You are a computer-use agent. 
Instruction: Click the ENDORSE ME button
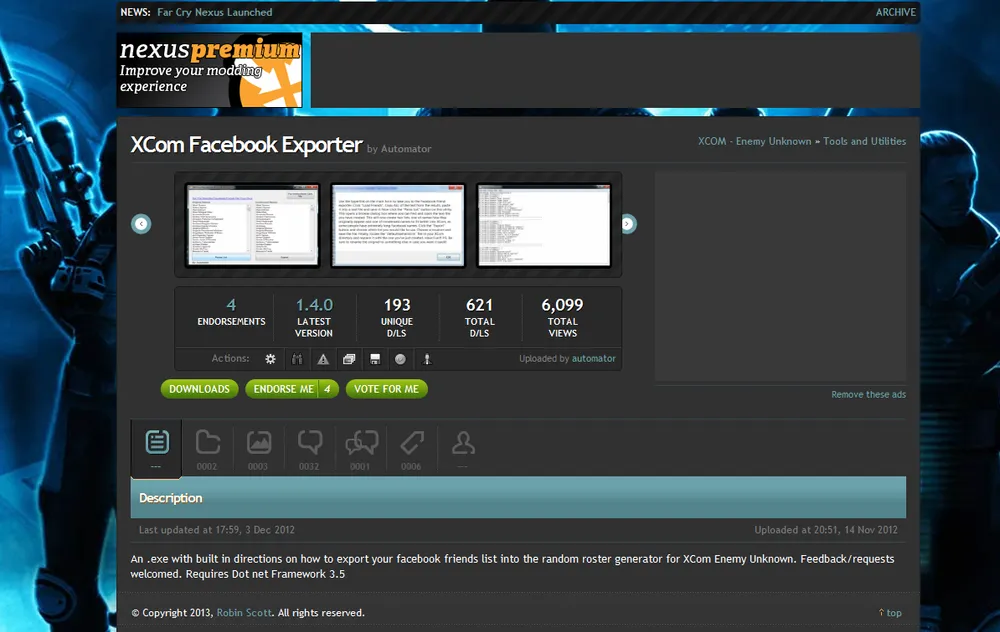click(292, 389)
